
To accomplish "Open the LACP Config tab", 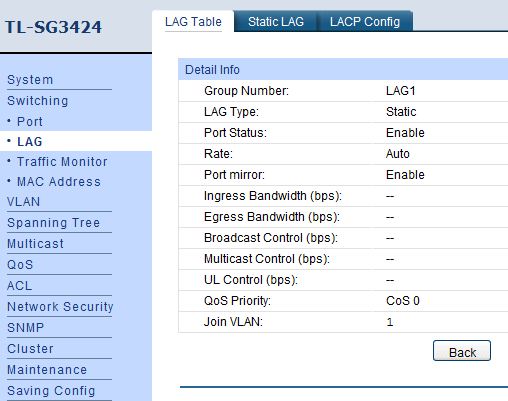I will (x=365, y=22).
